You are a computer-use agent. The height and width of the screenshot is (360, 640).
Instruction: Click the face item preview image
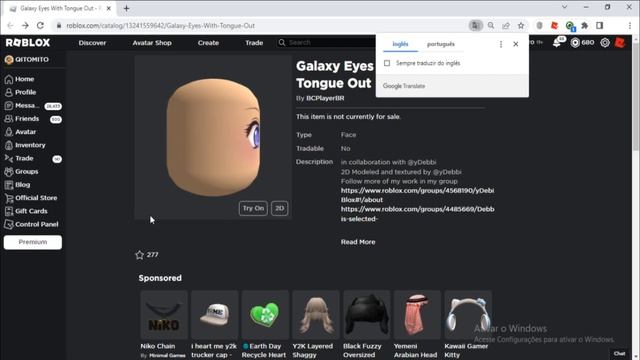pyautogui.click(x=213, y=138)
